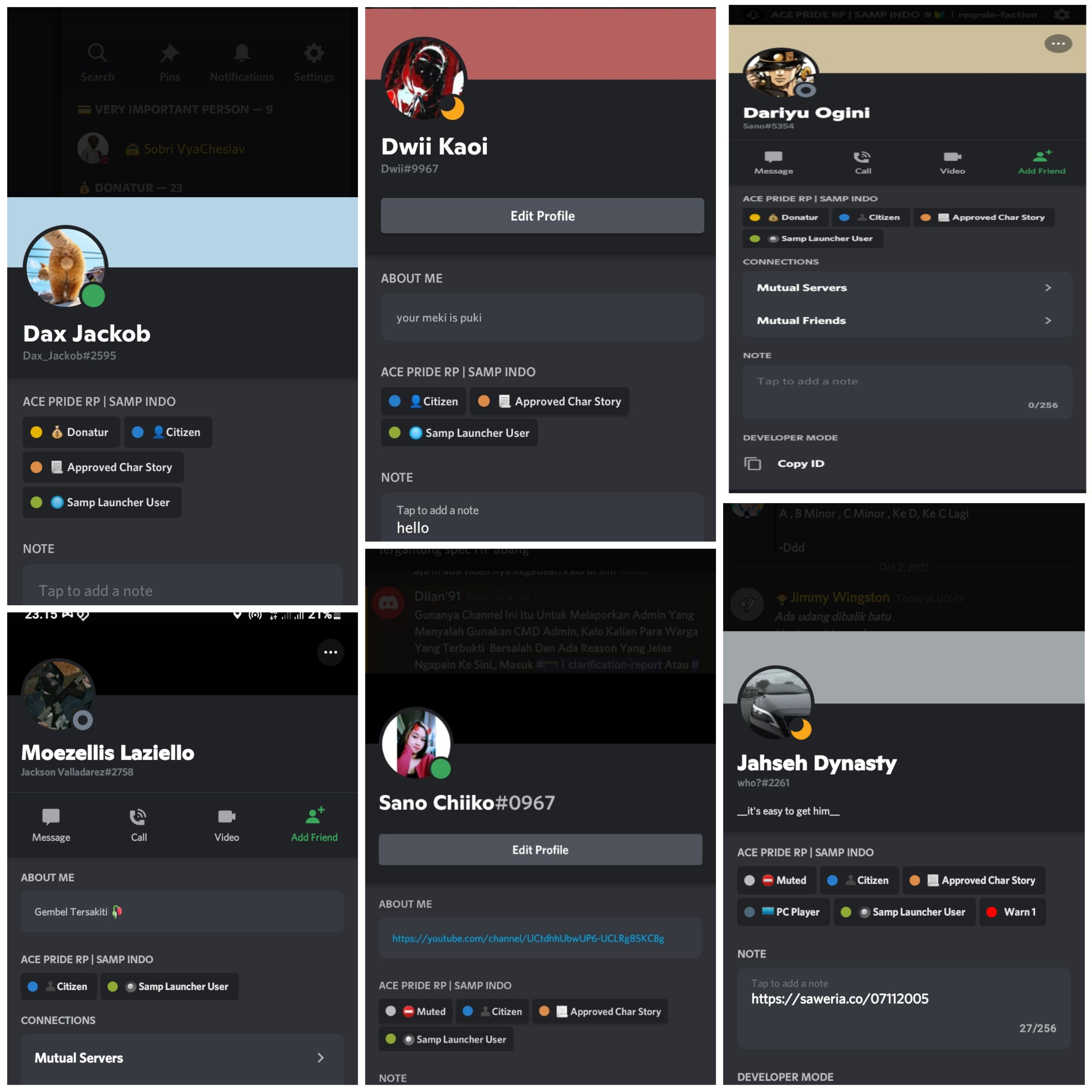Click Edit Profile under Sano Chiiko
This screenshot has width=1092, height=1092.
540,850
